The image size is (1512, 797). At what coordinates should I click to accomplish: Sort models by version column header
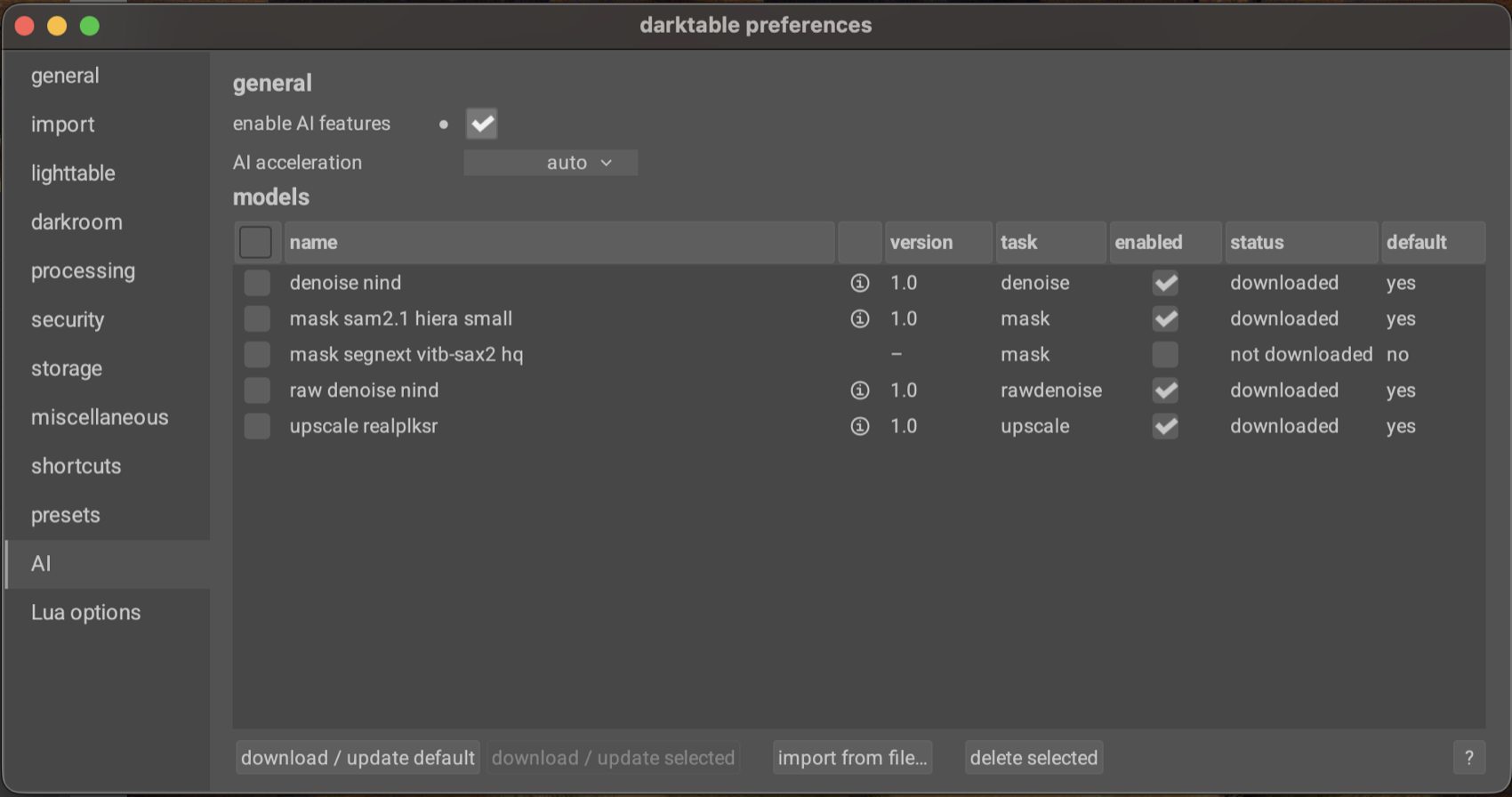(937, 242)
